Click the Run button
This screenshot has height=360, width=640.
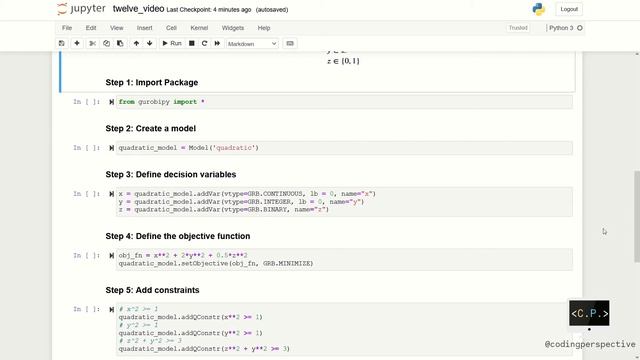coord(172,43)
